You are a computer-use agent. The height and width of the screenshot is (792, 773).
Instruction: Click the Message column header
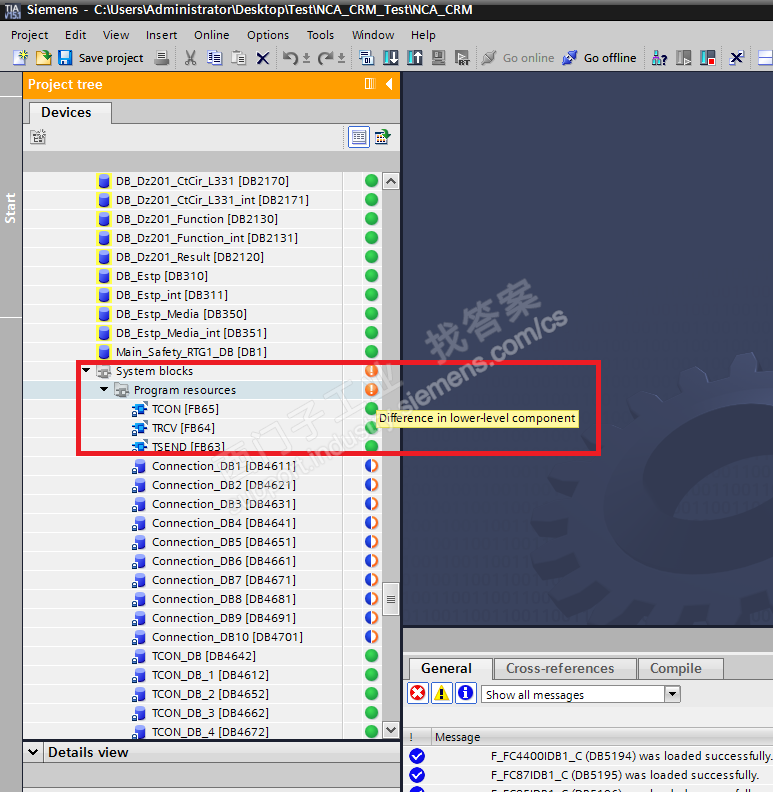(x=458, y=737)
